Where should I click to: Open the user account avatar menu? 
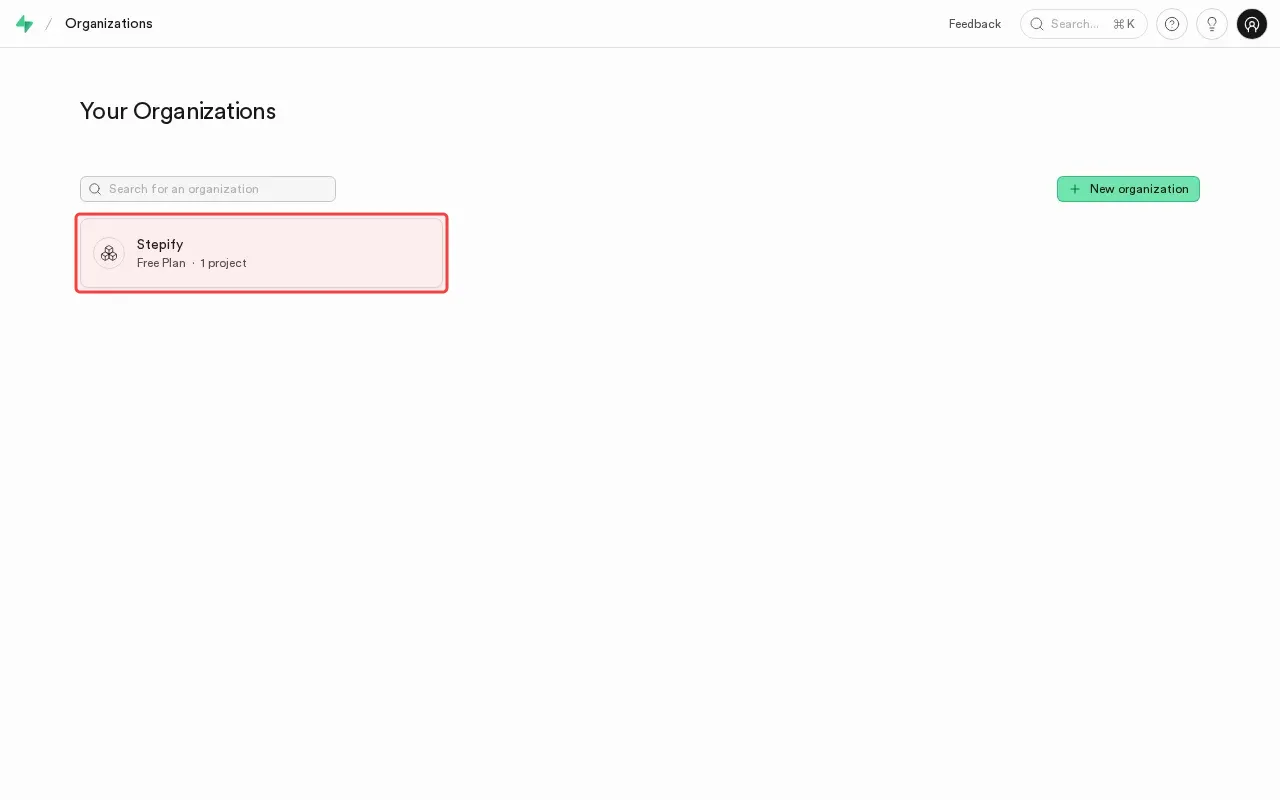pyautogui.click(x=1252, y=24)
